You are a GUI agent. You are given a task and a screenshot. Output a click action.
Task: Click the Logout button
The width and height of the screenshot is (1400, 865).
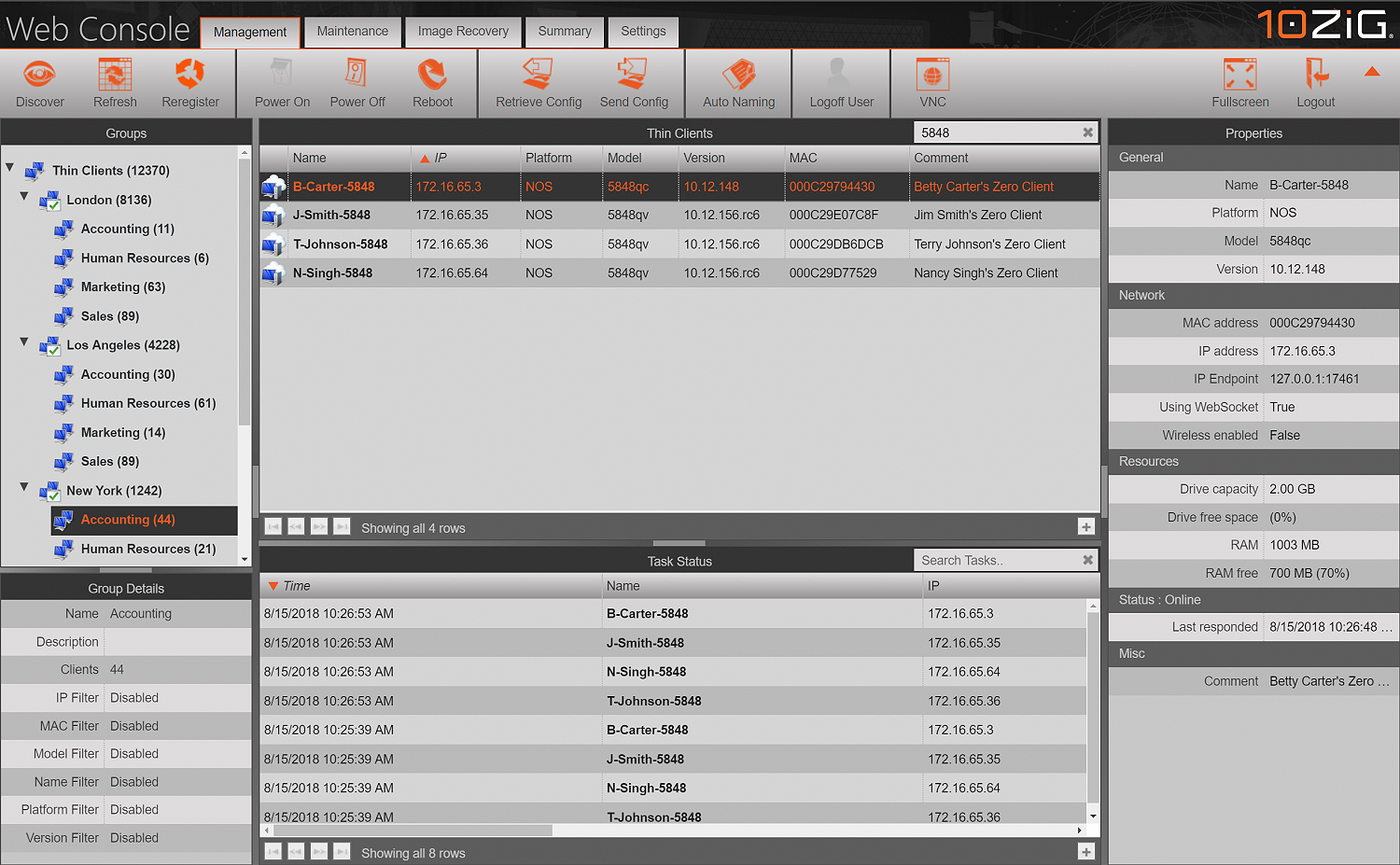tap(1315, 82)
